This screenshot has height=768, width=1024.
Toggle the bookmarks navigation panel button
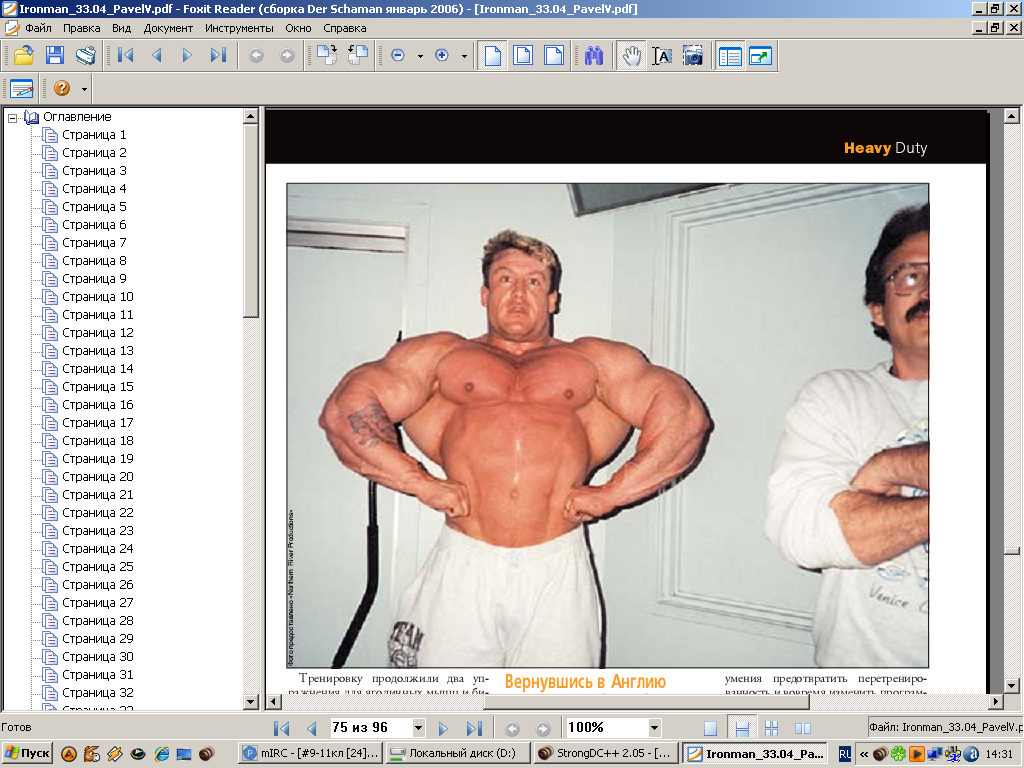pyautogui.click(x=730, y=56)
